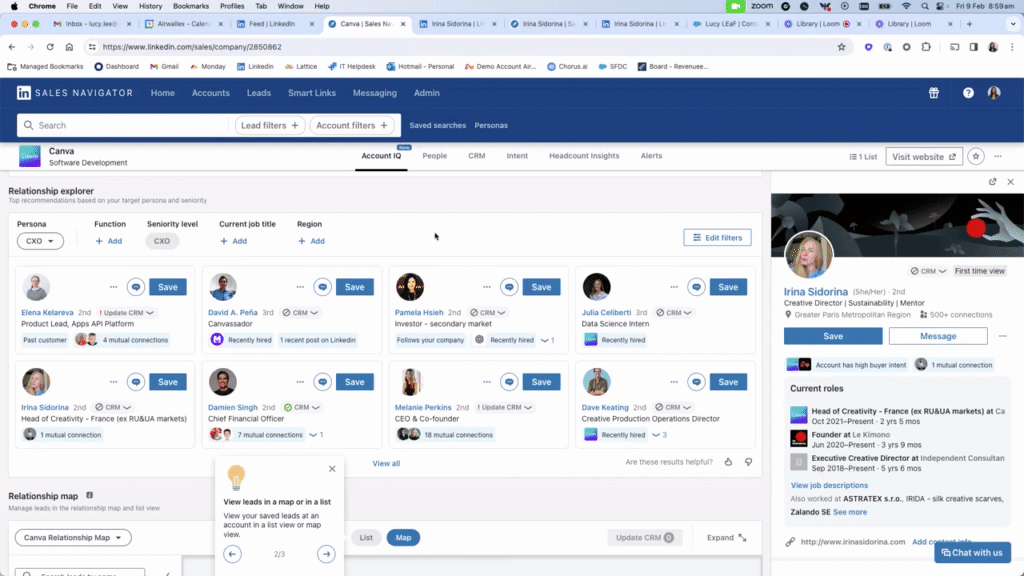The image size is (1024, 576).
Task: Open the Headcount Insights tab
Action: [584, 156]
